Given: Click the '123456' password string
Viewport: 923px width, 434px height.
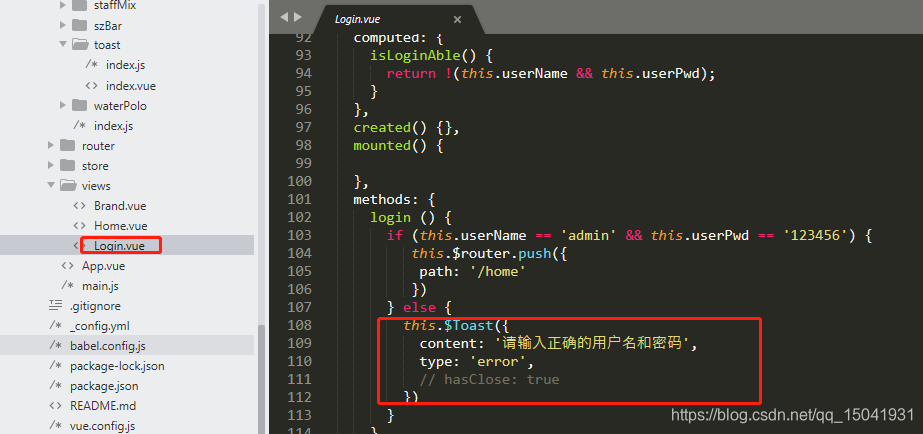Looking at the screenshot, I should click(816, 236).
